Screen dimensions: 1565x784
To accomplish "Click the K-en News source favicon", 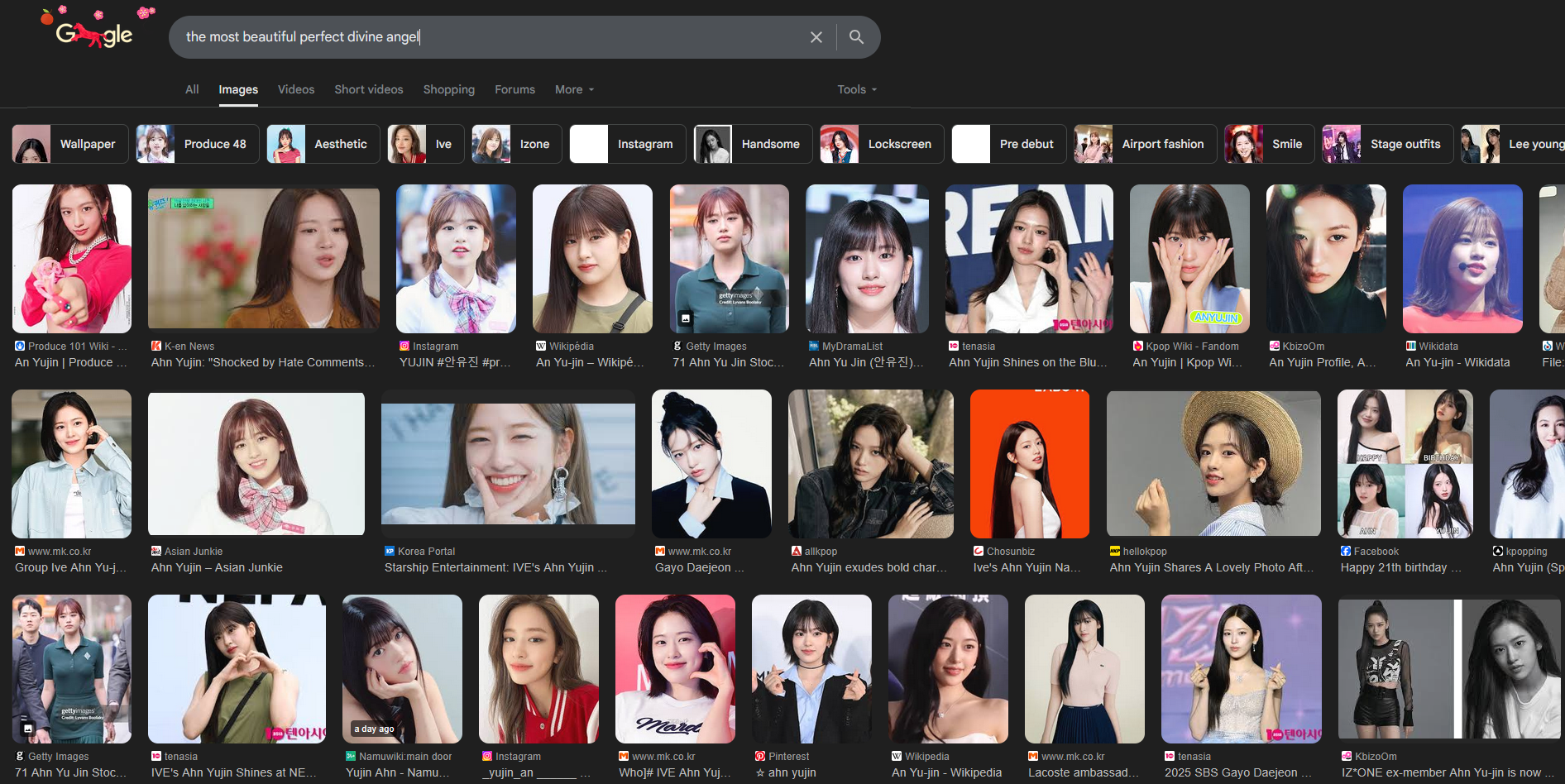I will [x=156, y=346].
